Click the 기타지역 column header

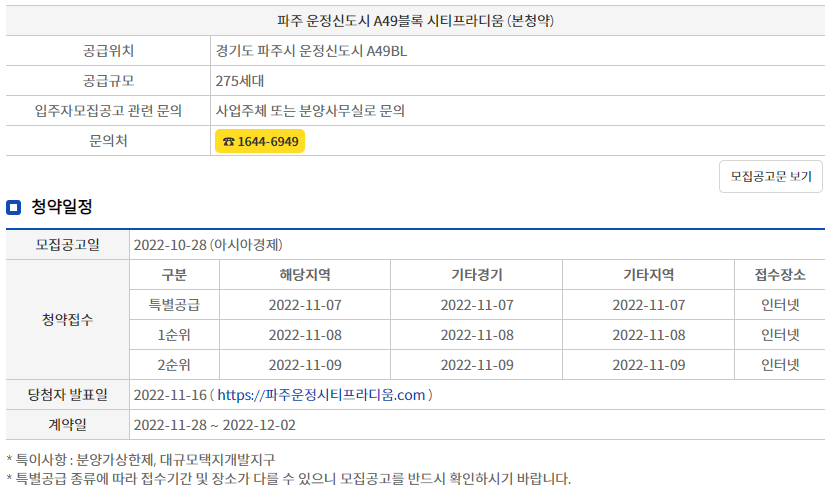pyautogui.click(x=649, y=275)
